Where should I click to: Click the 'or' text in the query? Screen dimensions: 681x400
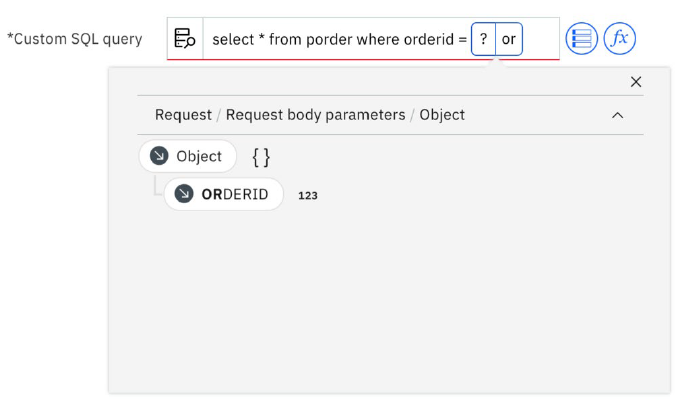pyautogui.click(x=509, y=39)
